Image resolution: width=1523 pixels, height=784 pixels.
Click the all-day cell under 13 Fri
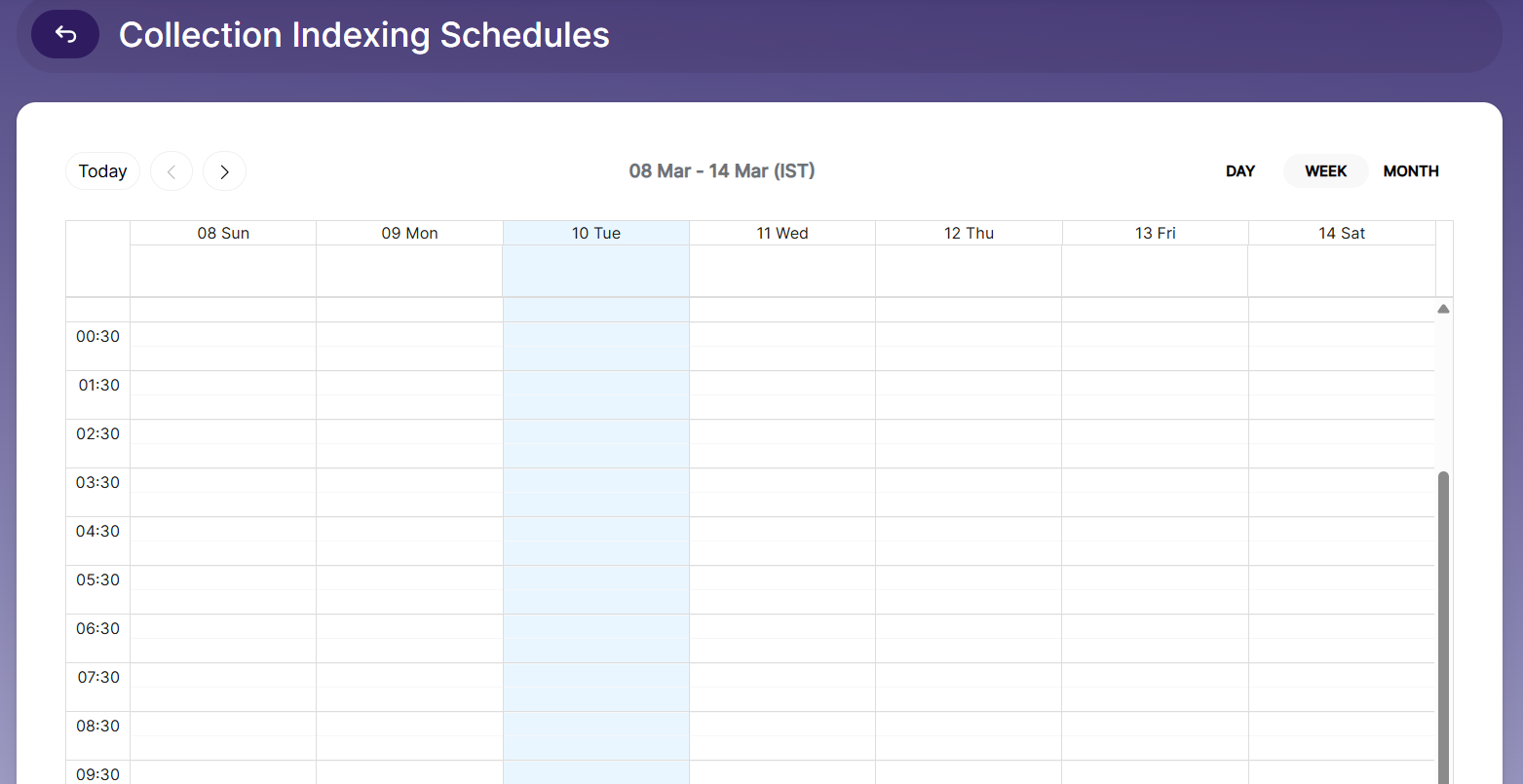[x=1156, y=271]
